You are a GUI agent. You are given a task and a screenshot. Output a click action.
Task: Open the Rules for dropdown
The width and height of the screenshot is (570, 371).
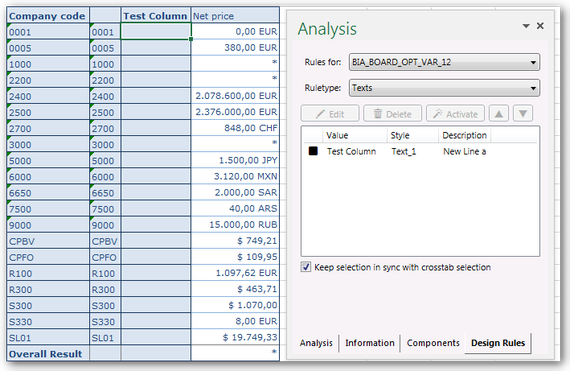pyautogui.click(x=444, y=62)
